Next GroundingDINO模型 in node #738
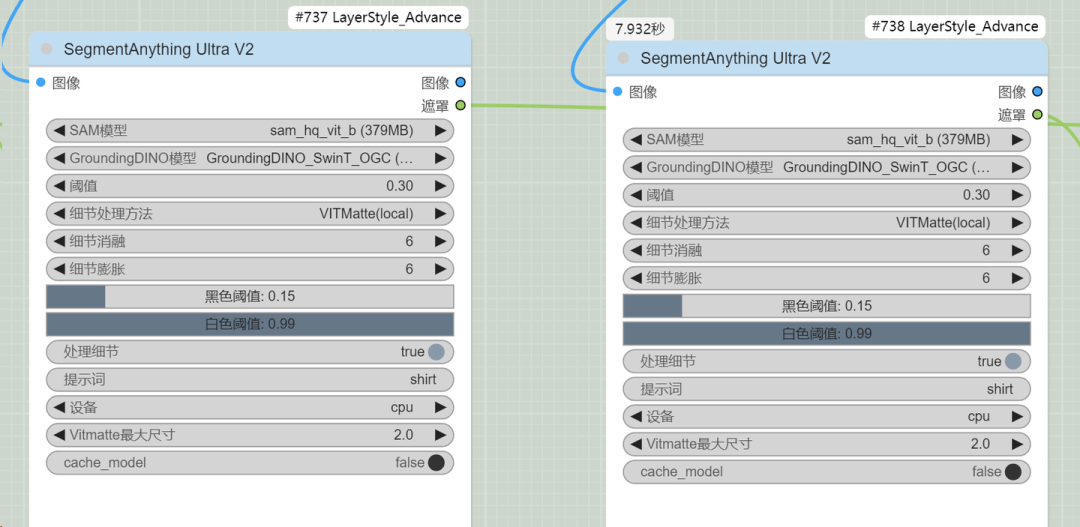The height and width of the screenshot is (527, 1080). (1017, 167)
